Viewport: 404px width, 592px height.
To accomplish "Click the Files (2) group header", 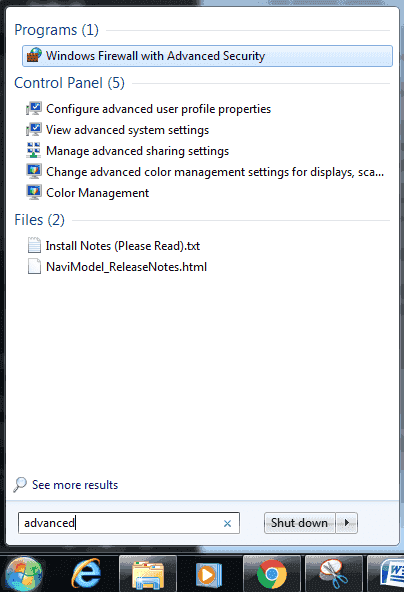I will pyautogui.click(x=40, y=220).
